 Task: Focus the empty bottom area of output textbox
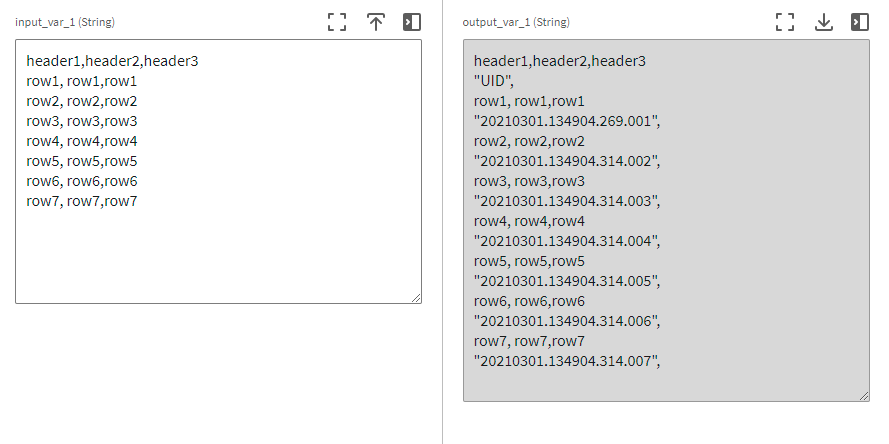point(666,386)
